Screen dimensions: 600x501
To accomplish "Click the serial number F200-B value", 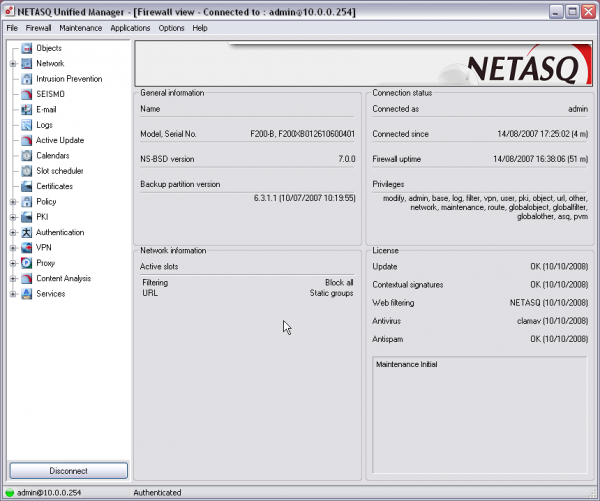I will pos(303,134).
